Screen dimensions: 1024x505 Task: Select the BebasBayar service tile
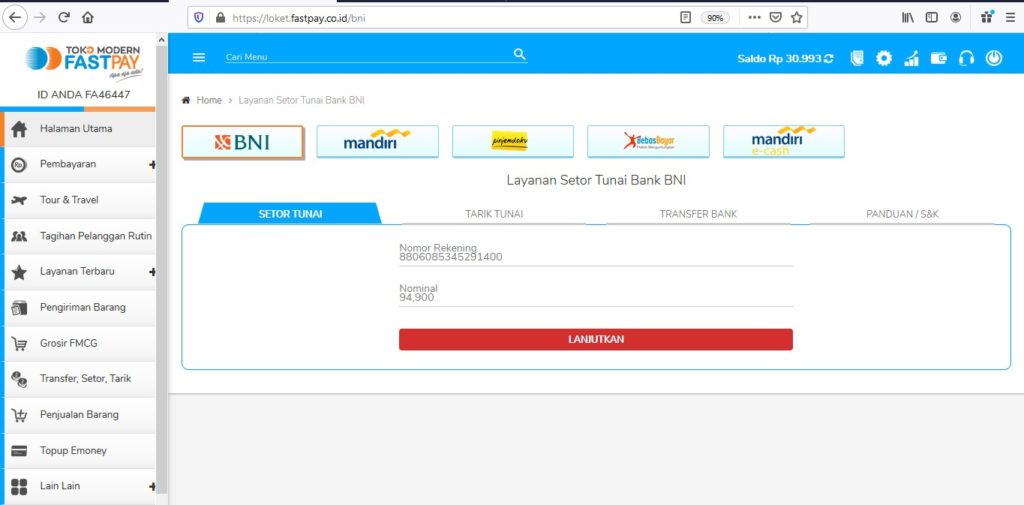[x=648, y=142]
